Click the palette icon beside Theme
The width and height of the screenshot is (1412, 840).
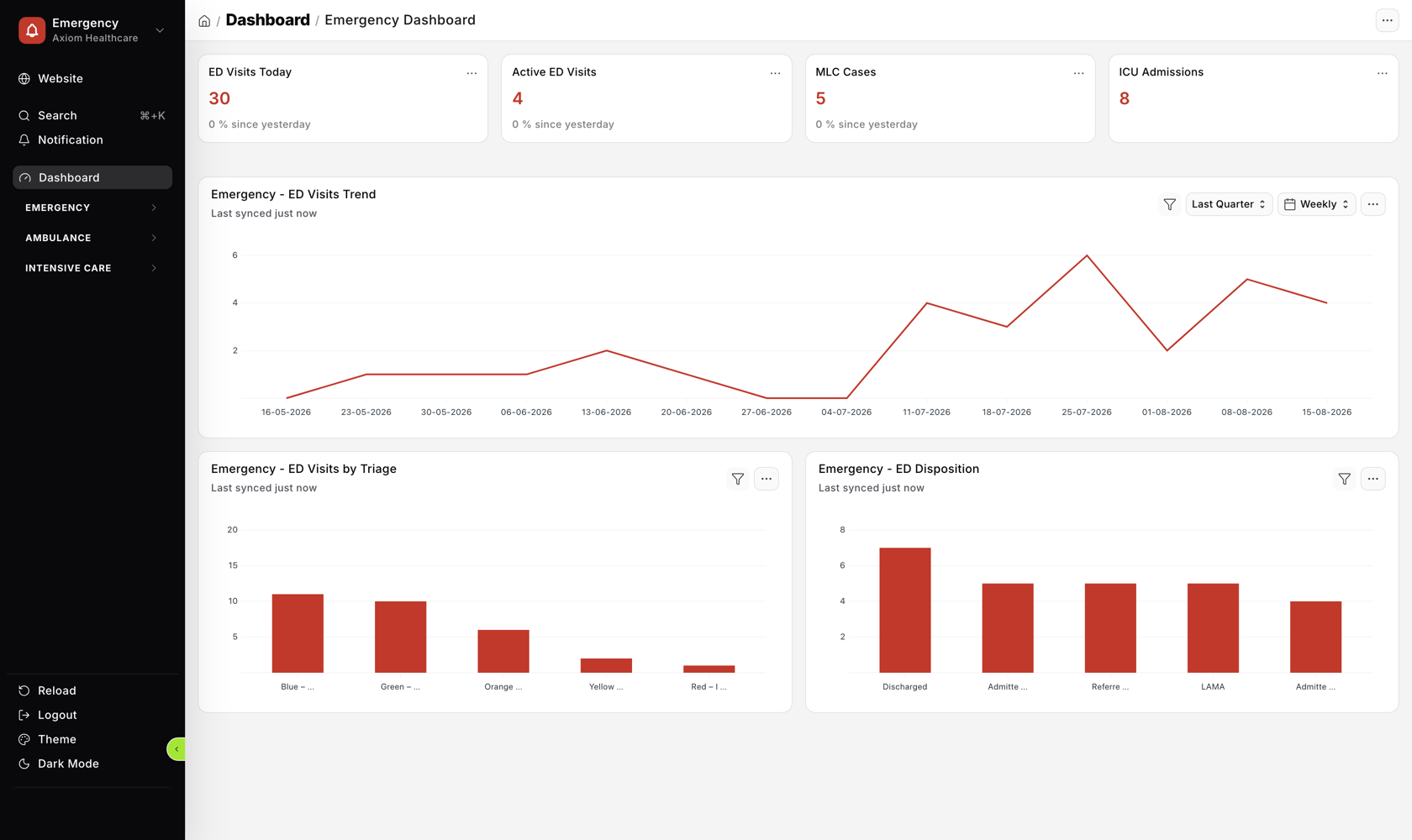[24, 739]
